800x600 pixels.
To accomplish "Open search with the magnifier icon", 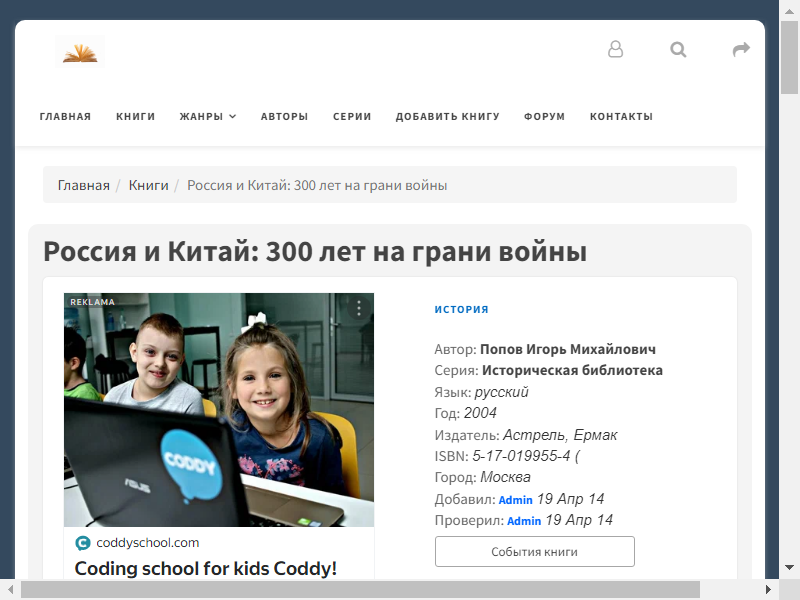I will pyautogui.click(x=678, y=49).
